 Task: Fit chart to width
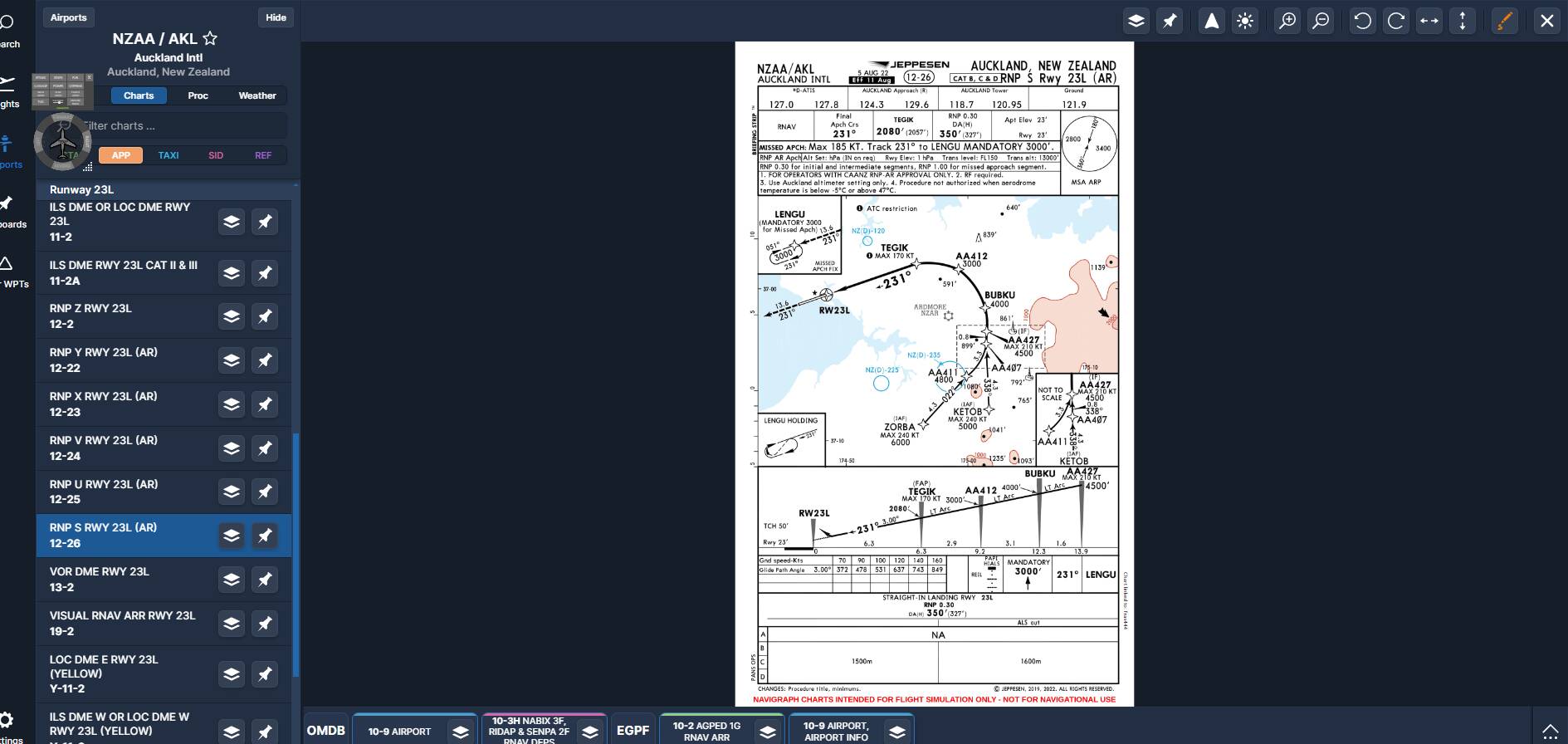tap(1429, 21)
